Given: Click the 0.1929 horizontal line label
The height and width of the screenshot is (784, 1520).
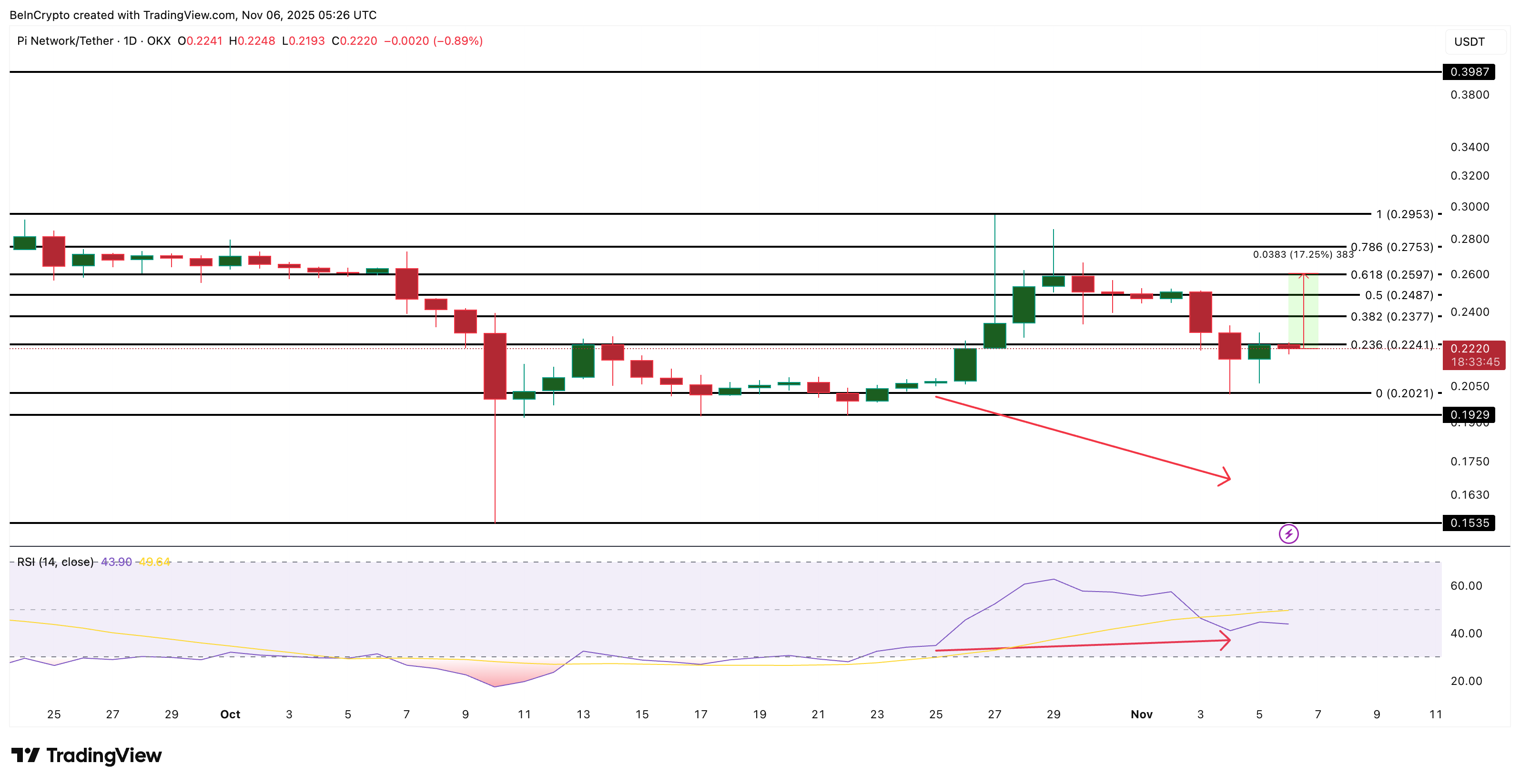Looking at the screenshot, I should [x=1469, y=415].
